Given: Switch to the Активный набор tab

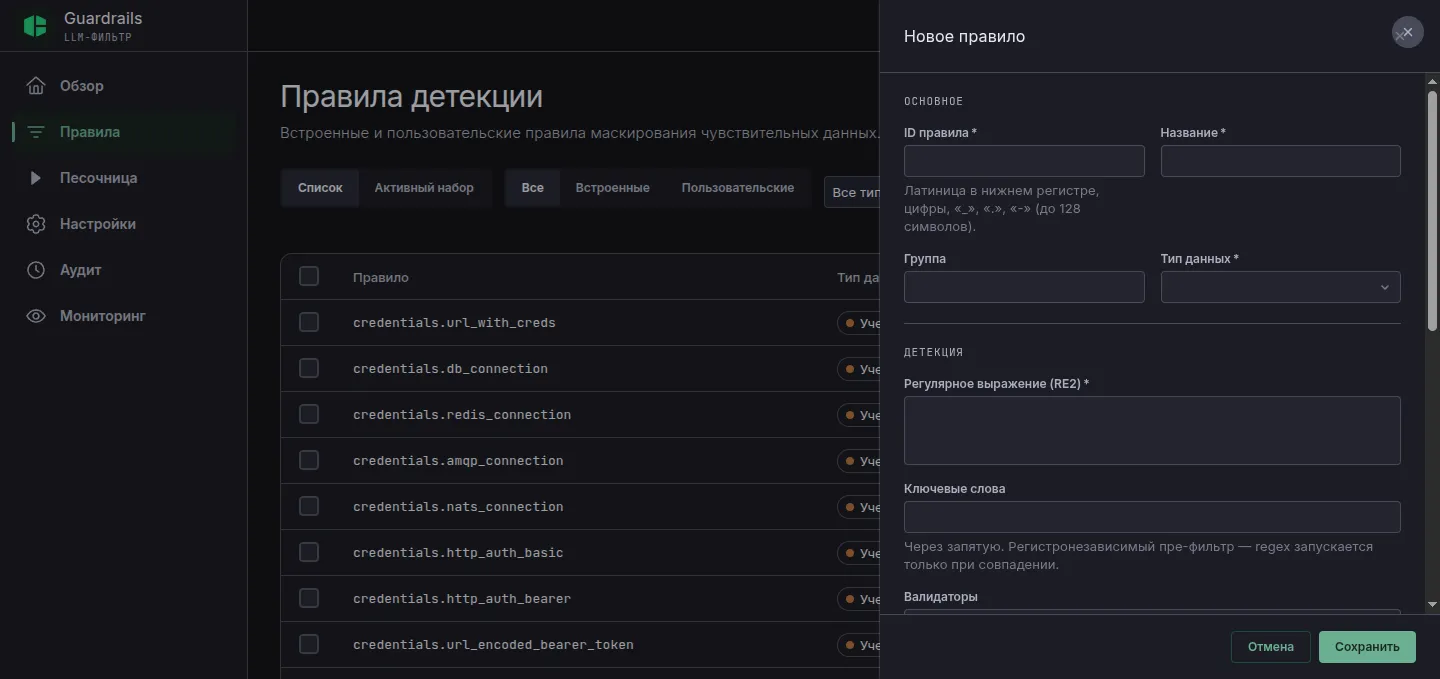Looking at the screenshot, I should 424,188.
